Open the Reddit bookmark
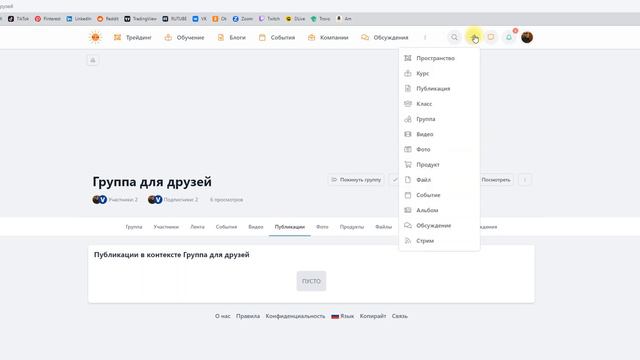640x360 pixels. click(108, 19)
